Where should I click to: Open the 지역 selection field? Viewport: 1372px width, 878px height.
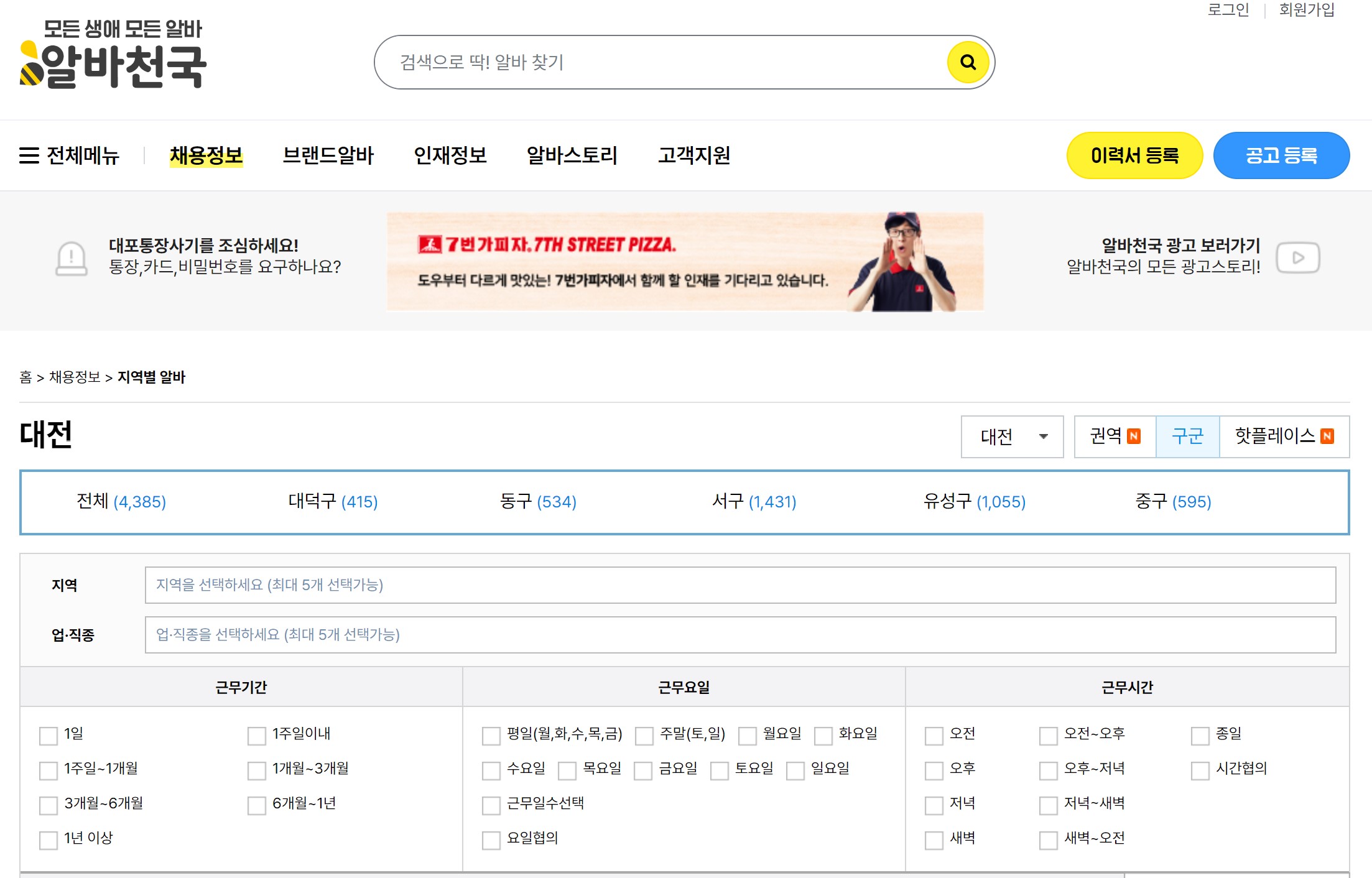point(739,585)
